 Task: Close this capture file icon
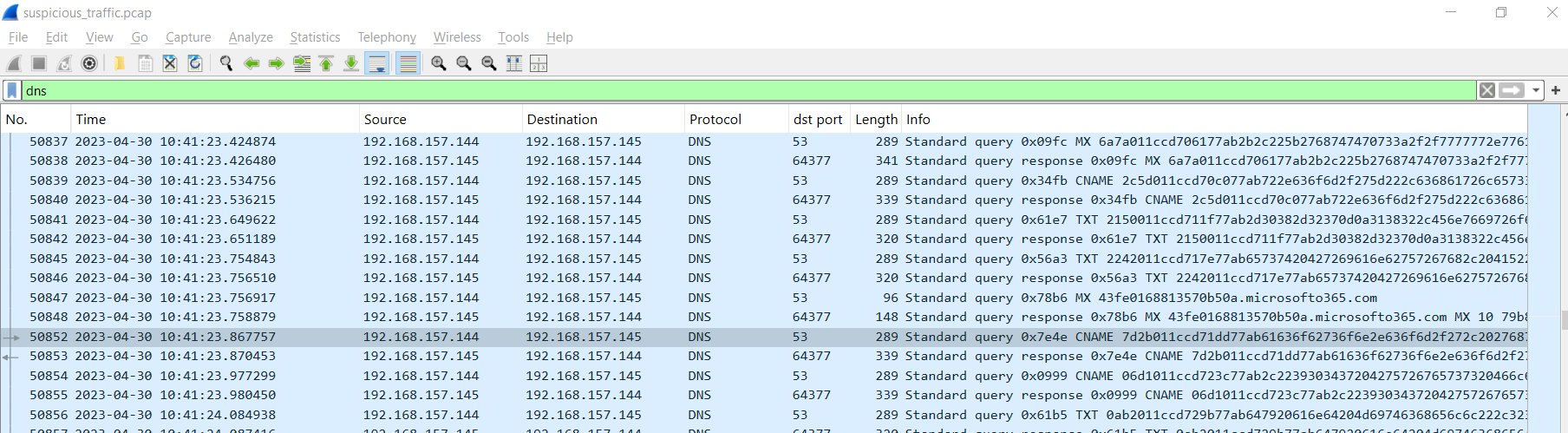(170, 63)
